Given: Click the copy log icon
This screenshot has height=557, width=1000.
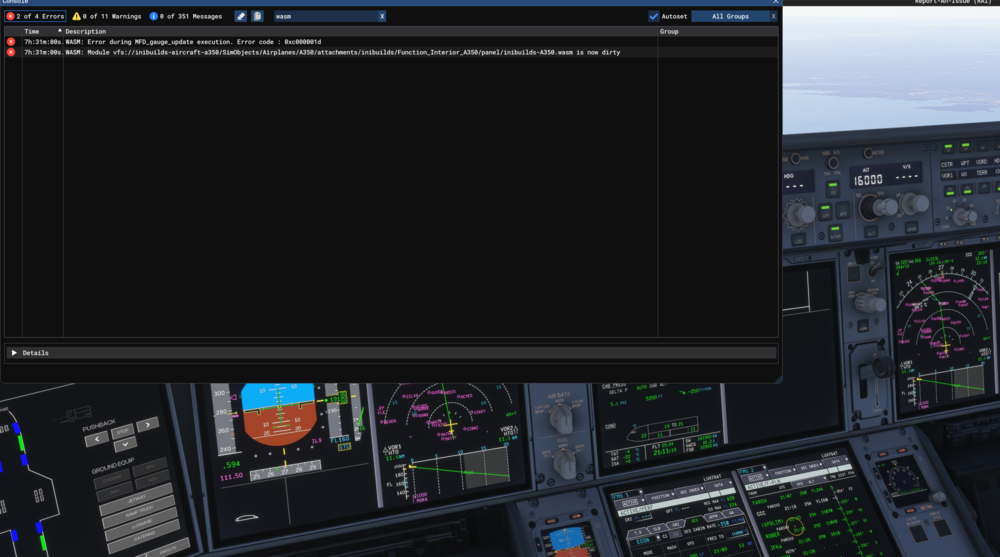Looking at the screenshot, I should [257, 16].
